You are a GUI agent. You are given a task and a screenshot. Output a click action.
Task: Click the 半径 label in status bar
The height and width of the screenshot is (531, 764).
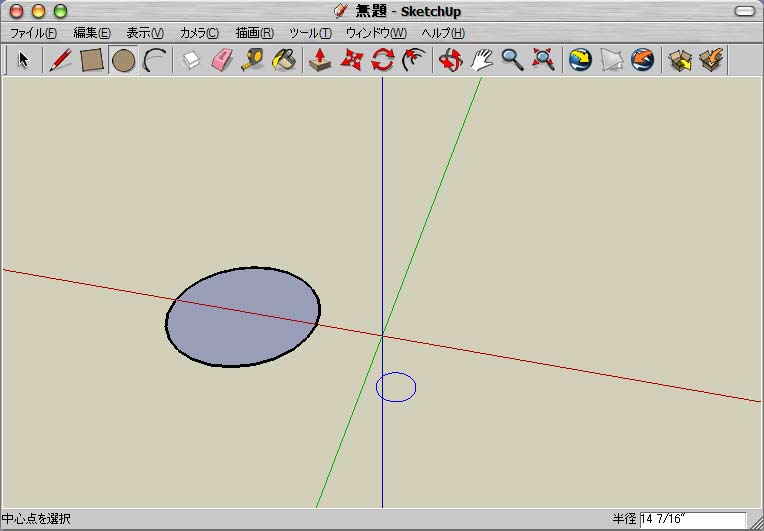coord(624,519)
